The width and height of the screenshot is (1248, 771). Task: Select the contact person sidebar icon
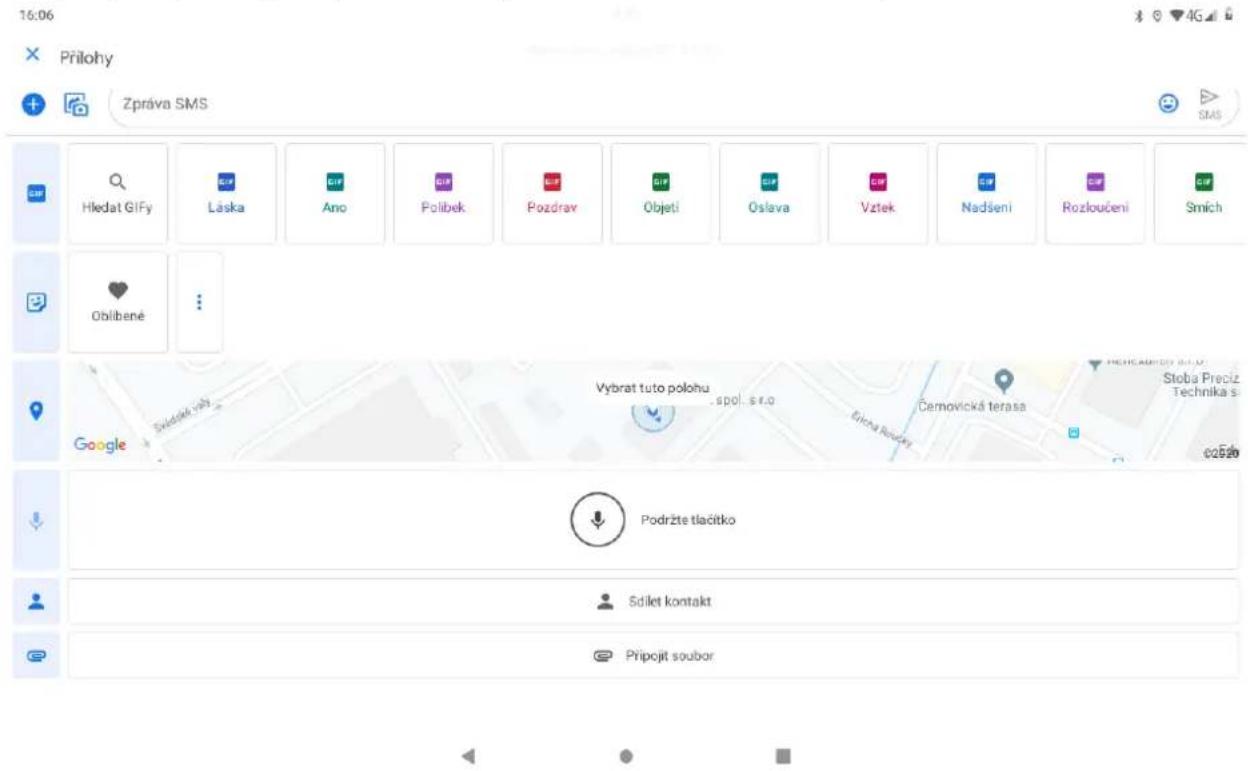[x=35, y=601]
